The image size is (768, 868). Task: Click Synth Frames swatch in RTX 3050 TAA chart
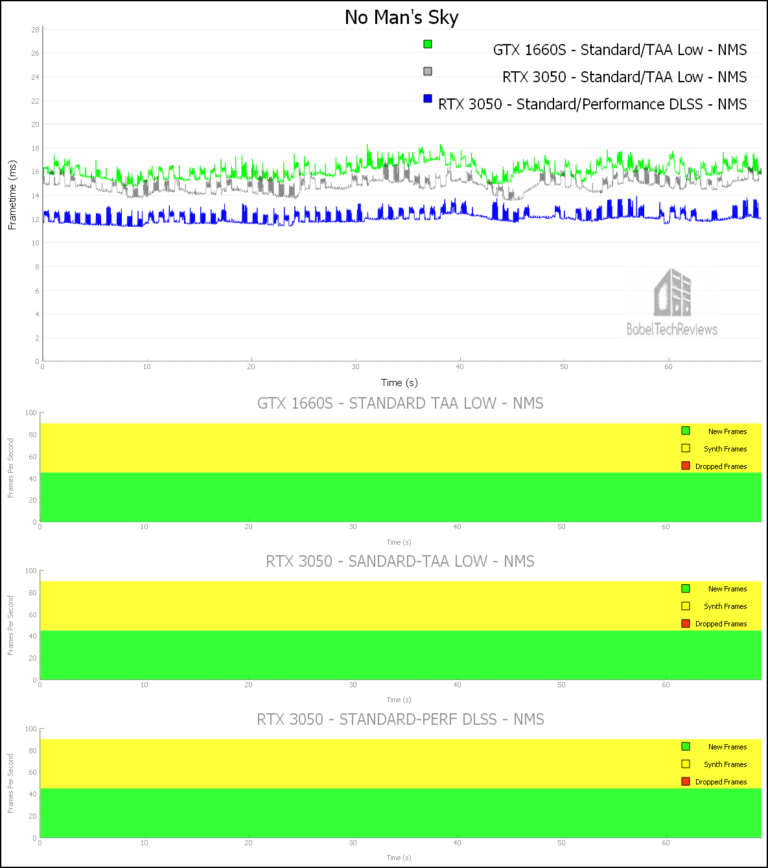click(685, 606)
